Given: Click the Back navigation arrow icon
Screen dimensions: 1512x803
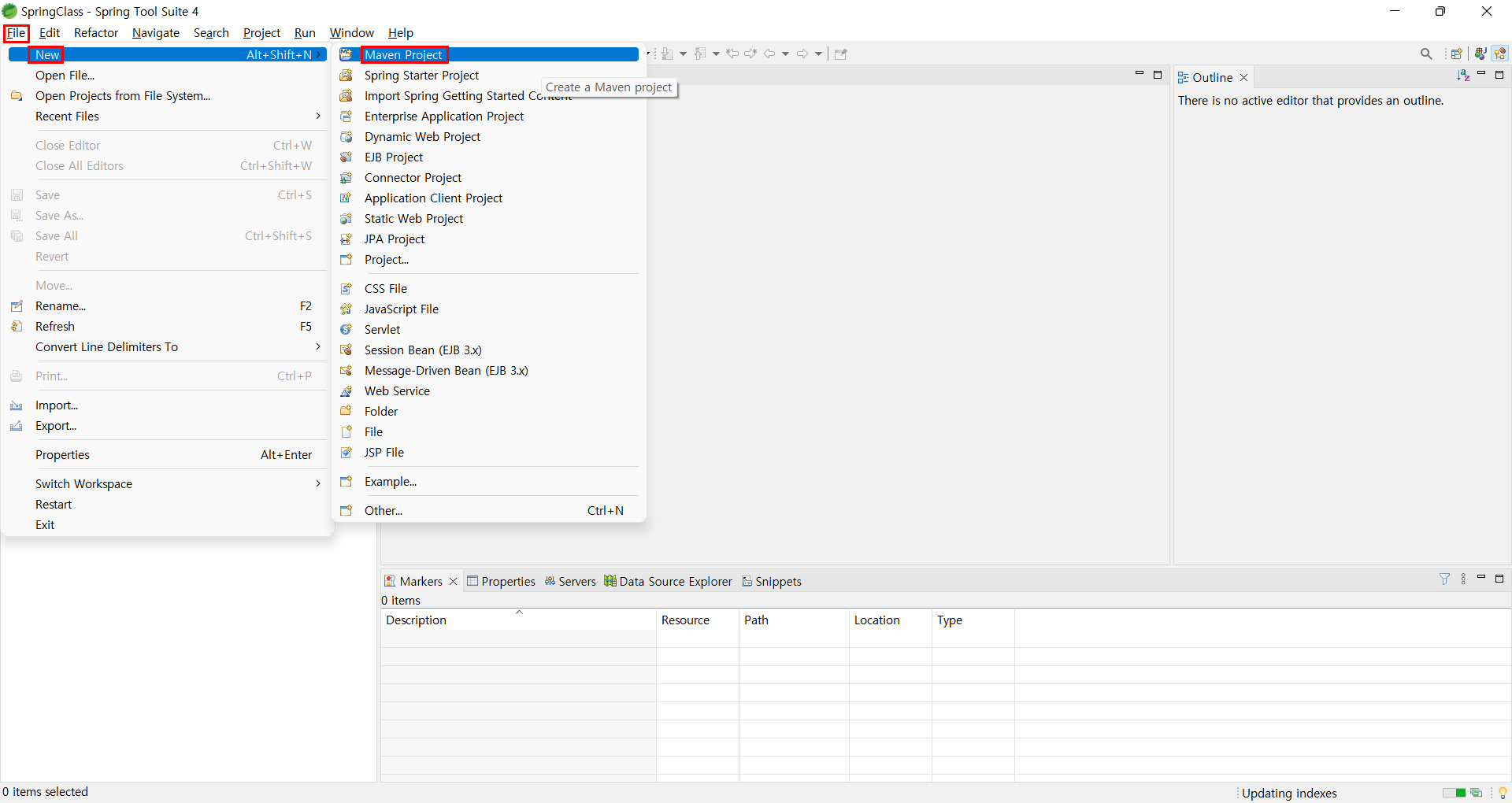Looking at the screenshot, I should coord(769,54).
